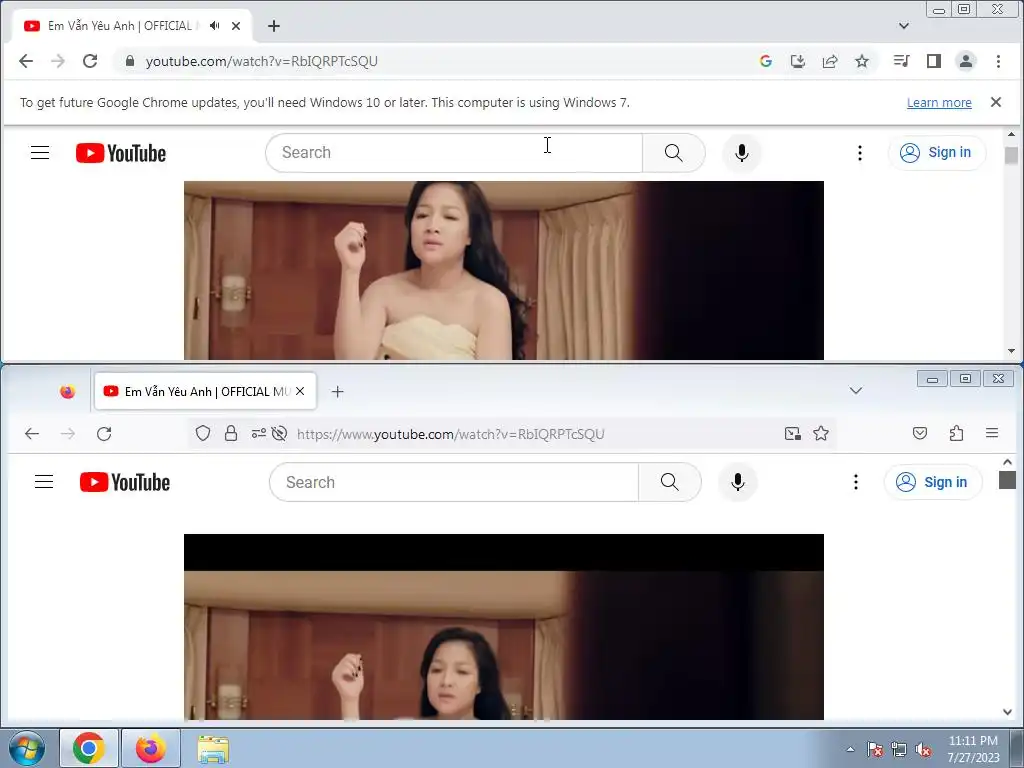This screenshot has width=1024, height=768.
Task: Click the YouTube search field in Firefox
Action: point(454,482)
